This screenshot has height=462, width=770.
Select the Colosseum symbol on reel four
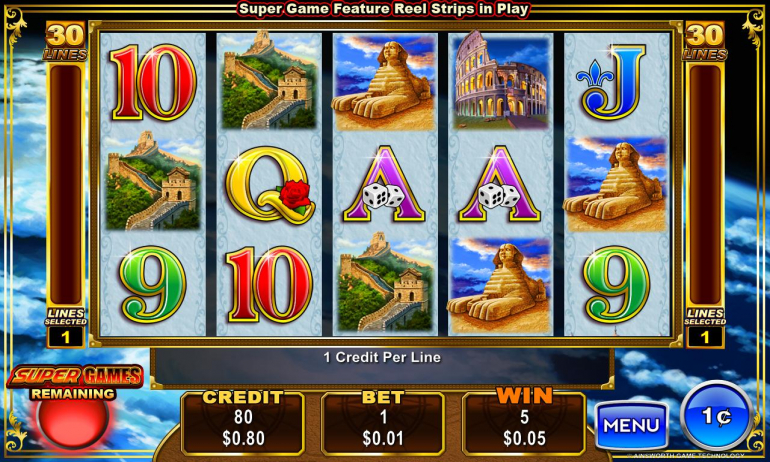coord(500,81)
